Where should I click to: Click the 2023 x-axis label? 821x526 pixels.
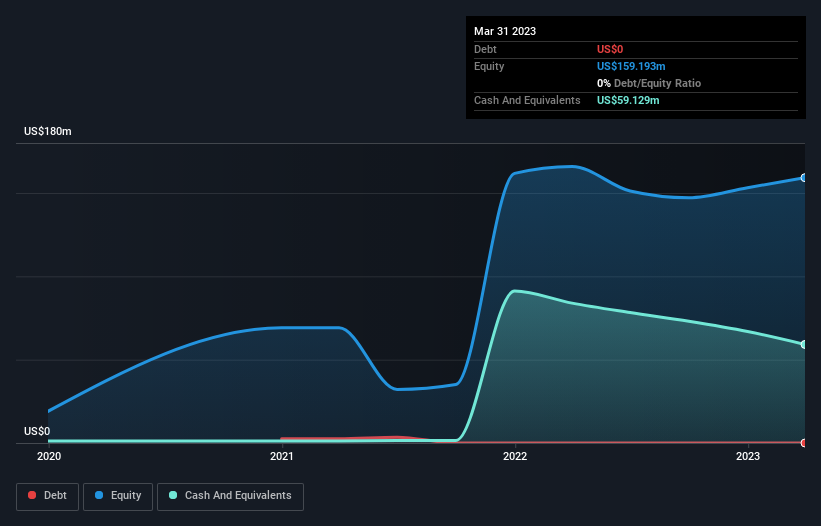(x=748, y=456)
